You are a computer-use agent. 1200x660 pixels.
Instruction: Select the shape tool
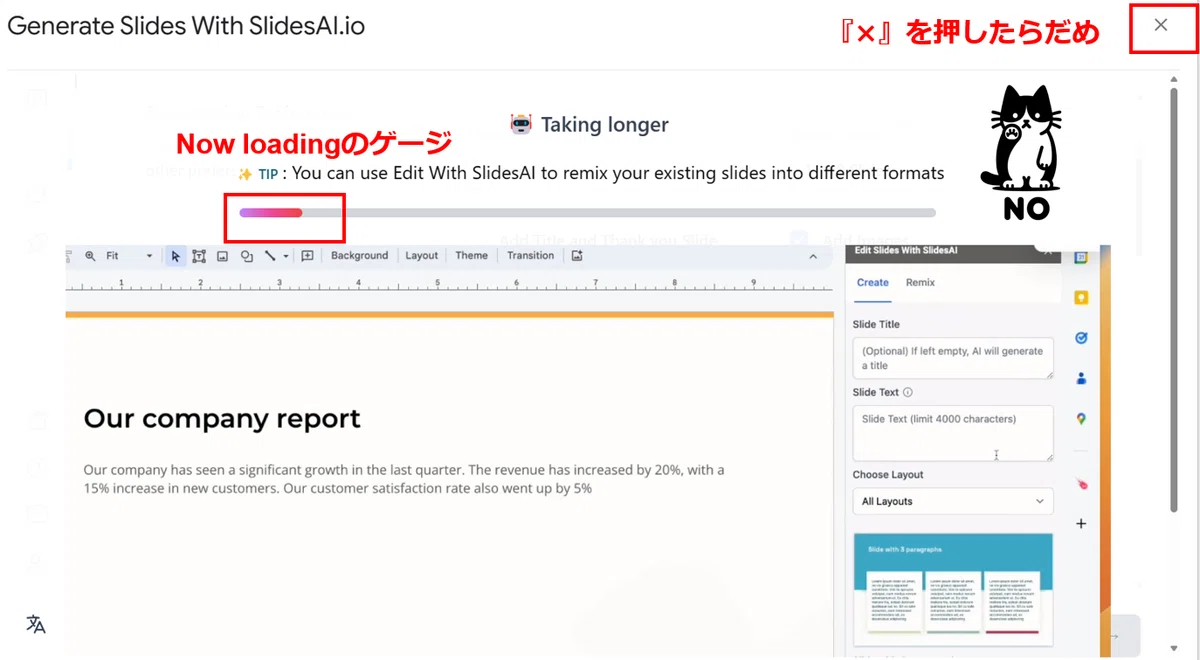pyautogui.click(x=246, y=256)
